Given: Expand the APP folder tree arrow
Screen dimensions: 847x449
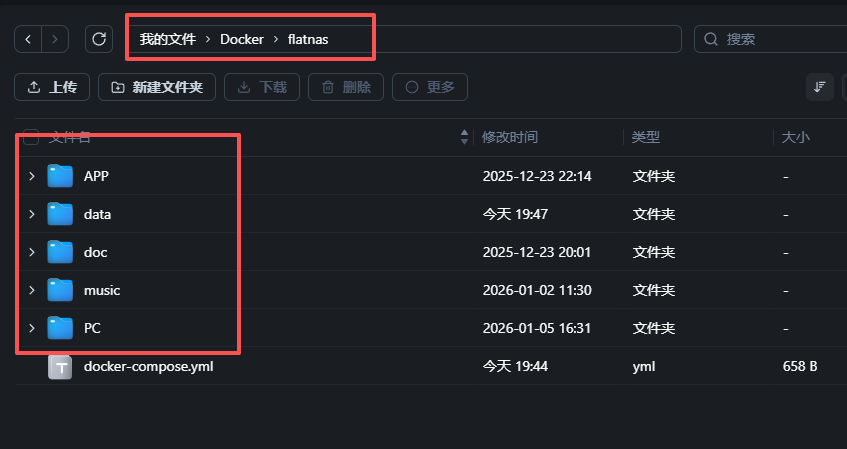Looking at the screenshot, I should pos(32,176).
